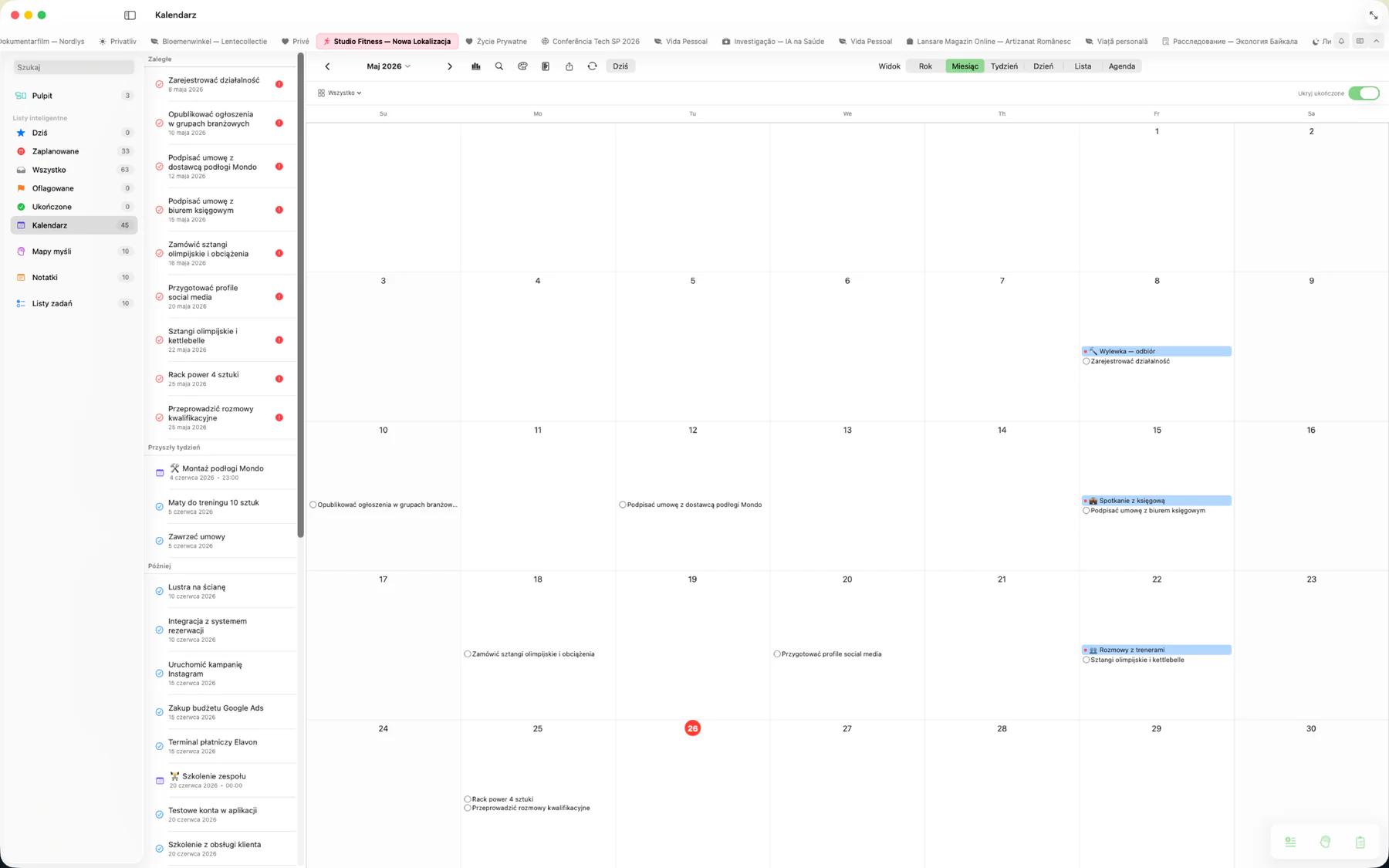Refresh the calendar with sync icon
The width and height of the screenshot is (1389, 868).
tap(592, 66)
